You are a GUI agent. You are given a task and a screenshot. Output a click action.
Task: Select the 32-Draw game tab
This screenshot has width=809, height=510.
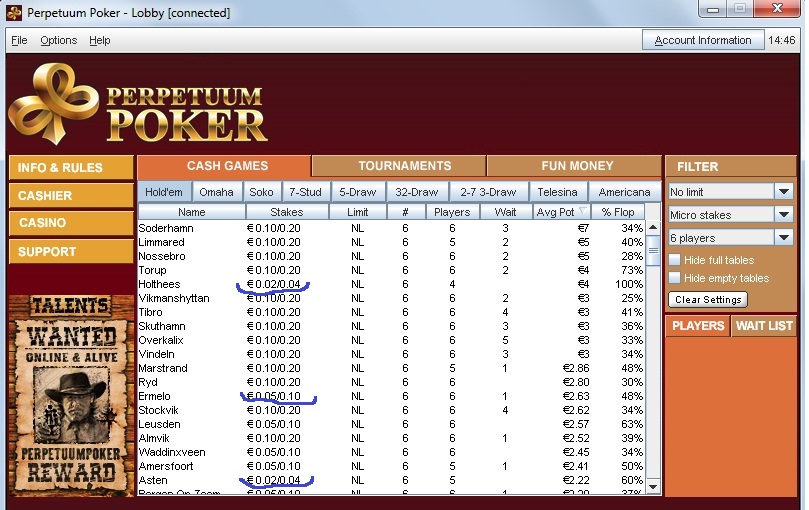(x=416, y=192)
